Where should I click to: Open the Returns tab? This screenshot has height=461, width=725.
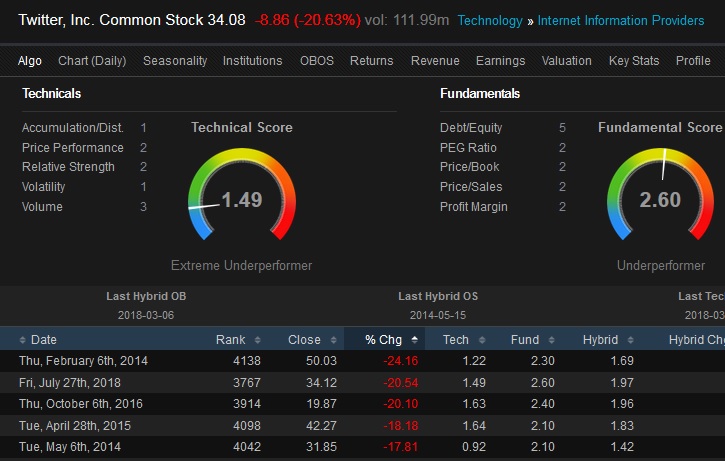tap(371, 61)
